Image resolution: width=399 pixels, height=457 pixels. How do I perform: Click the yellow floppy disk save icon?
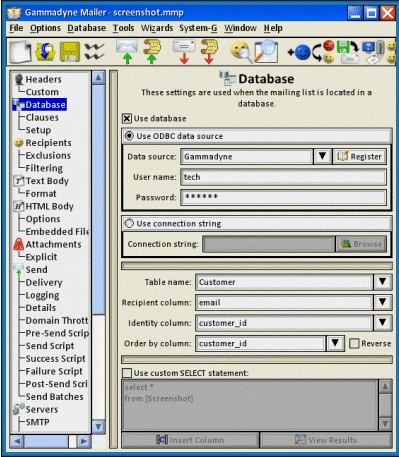point(70,52)
